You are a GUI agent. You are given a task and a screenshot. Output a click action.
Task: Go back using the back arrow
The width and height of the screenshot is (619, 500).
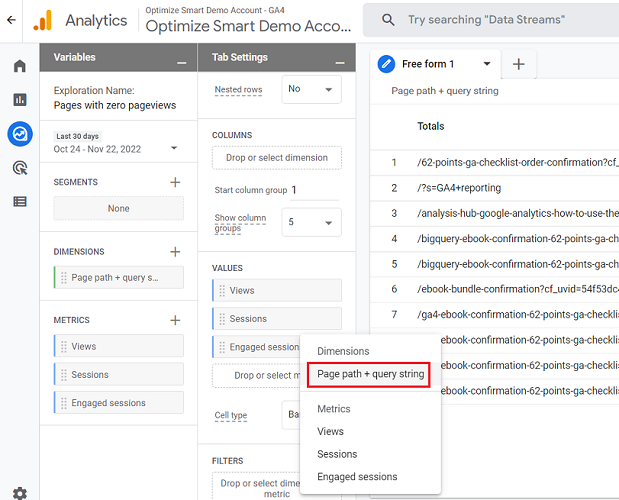coord(11,20)
